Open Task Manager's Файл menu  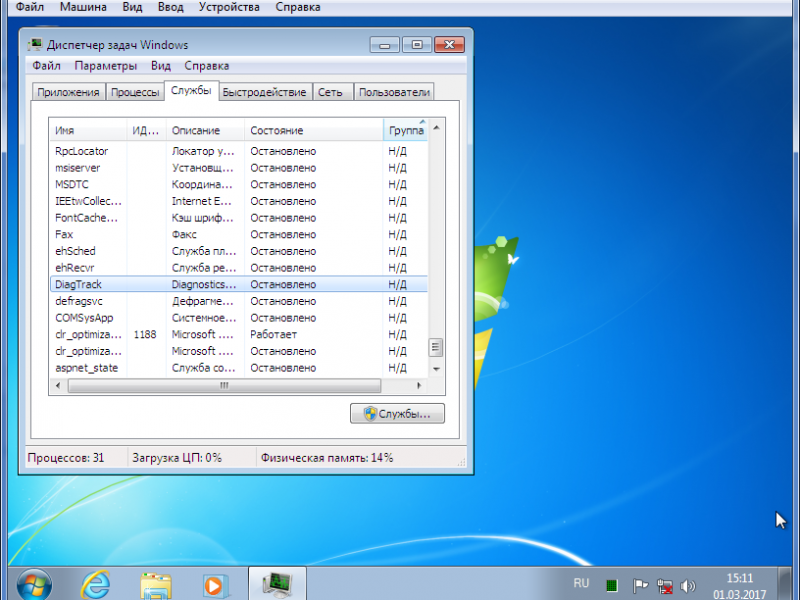(46, 66)
